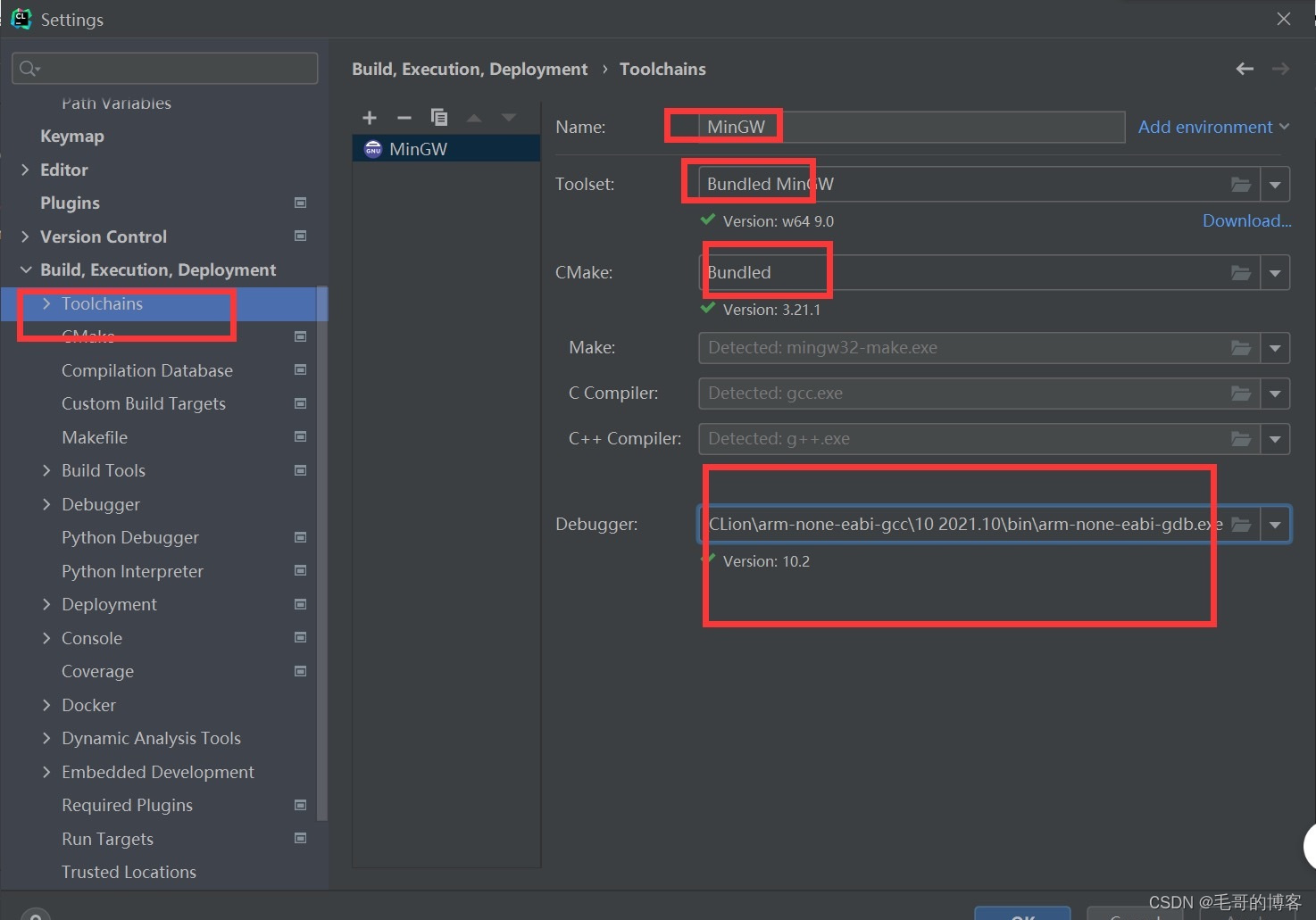Expand Build Tools node
The image size is (1316, 920).
[46, 470]
